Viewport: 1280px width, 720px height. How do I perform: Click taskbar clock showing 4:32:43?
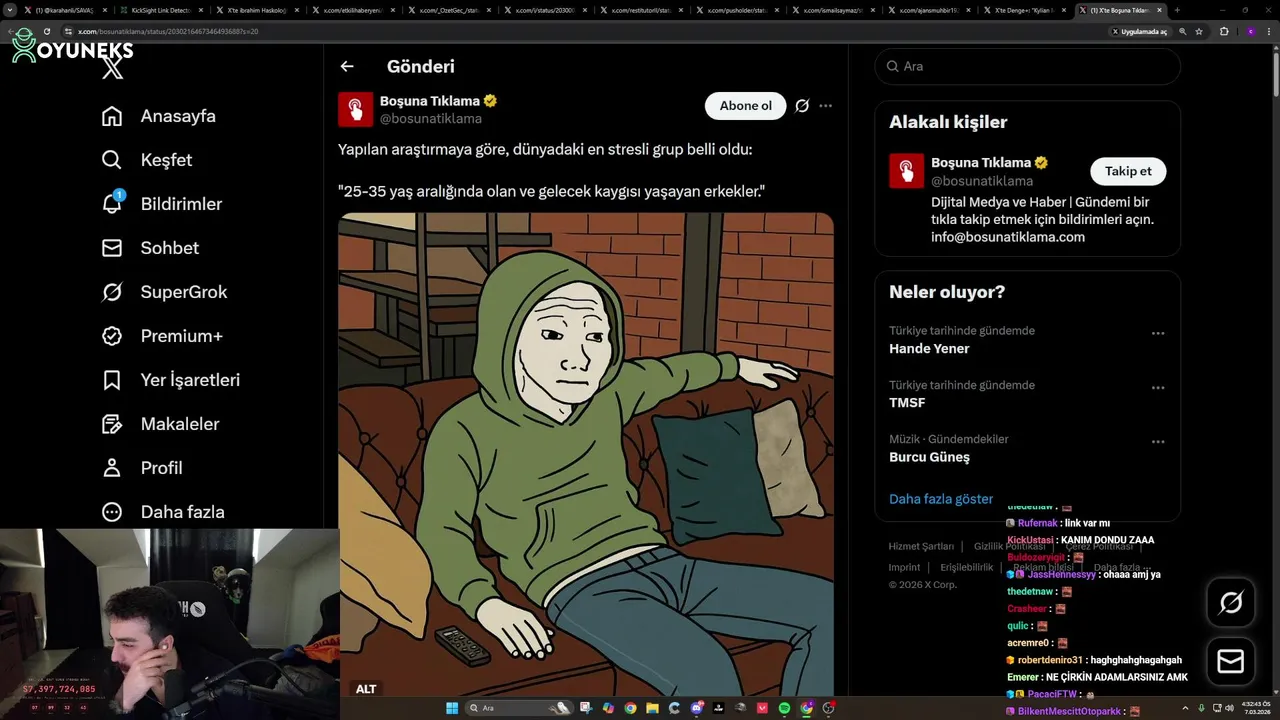(x=1256, y=708)
